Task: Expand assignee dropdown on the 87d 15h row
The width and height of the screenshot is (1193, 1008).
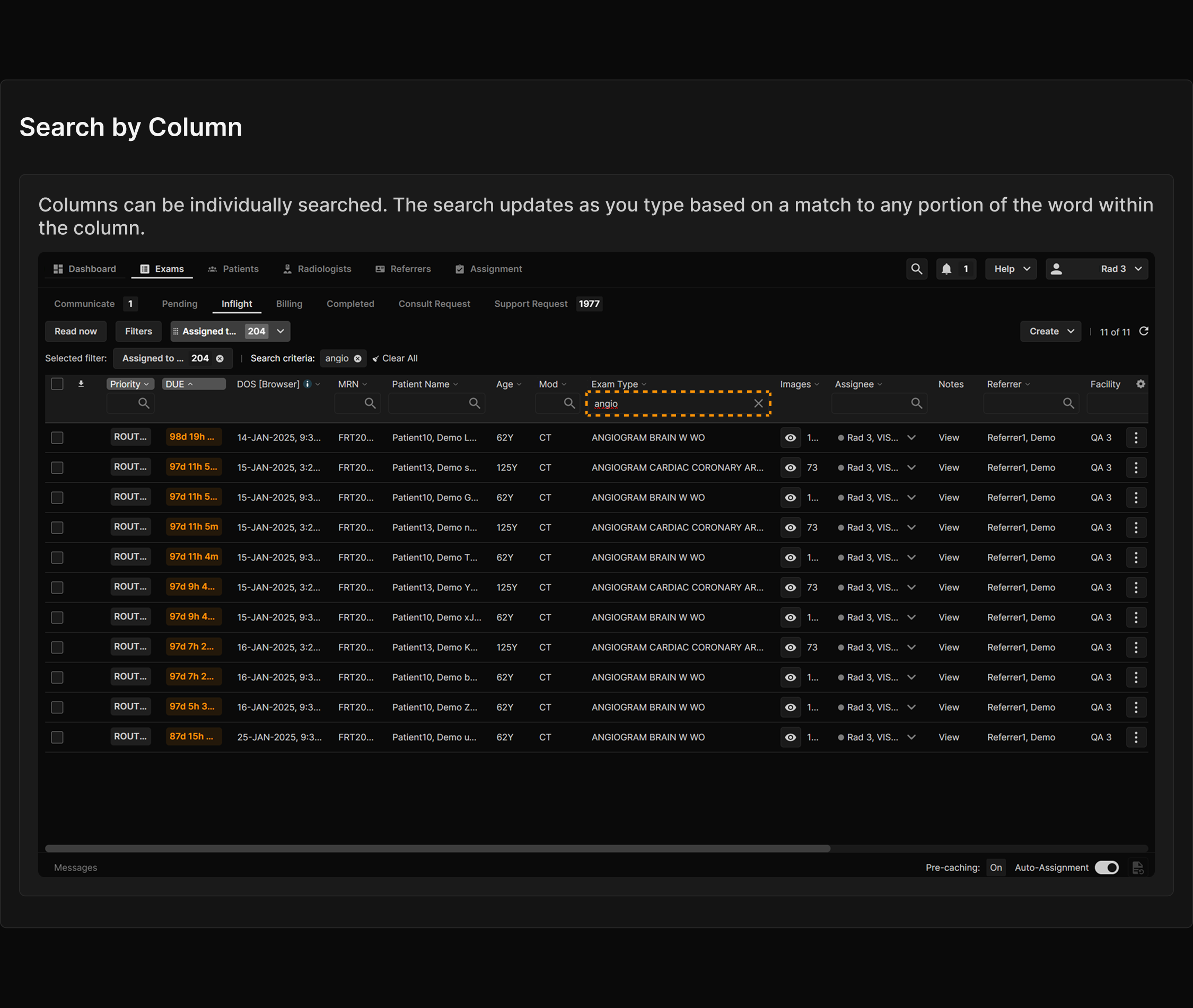Action: (912, 737)
